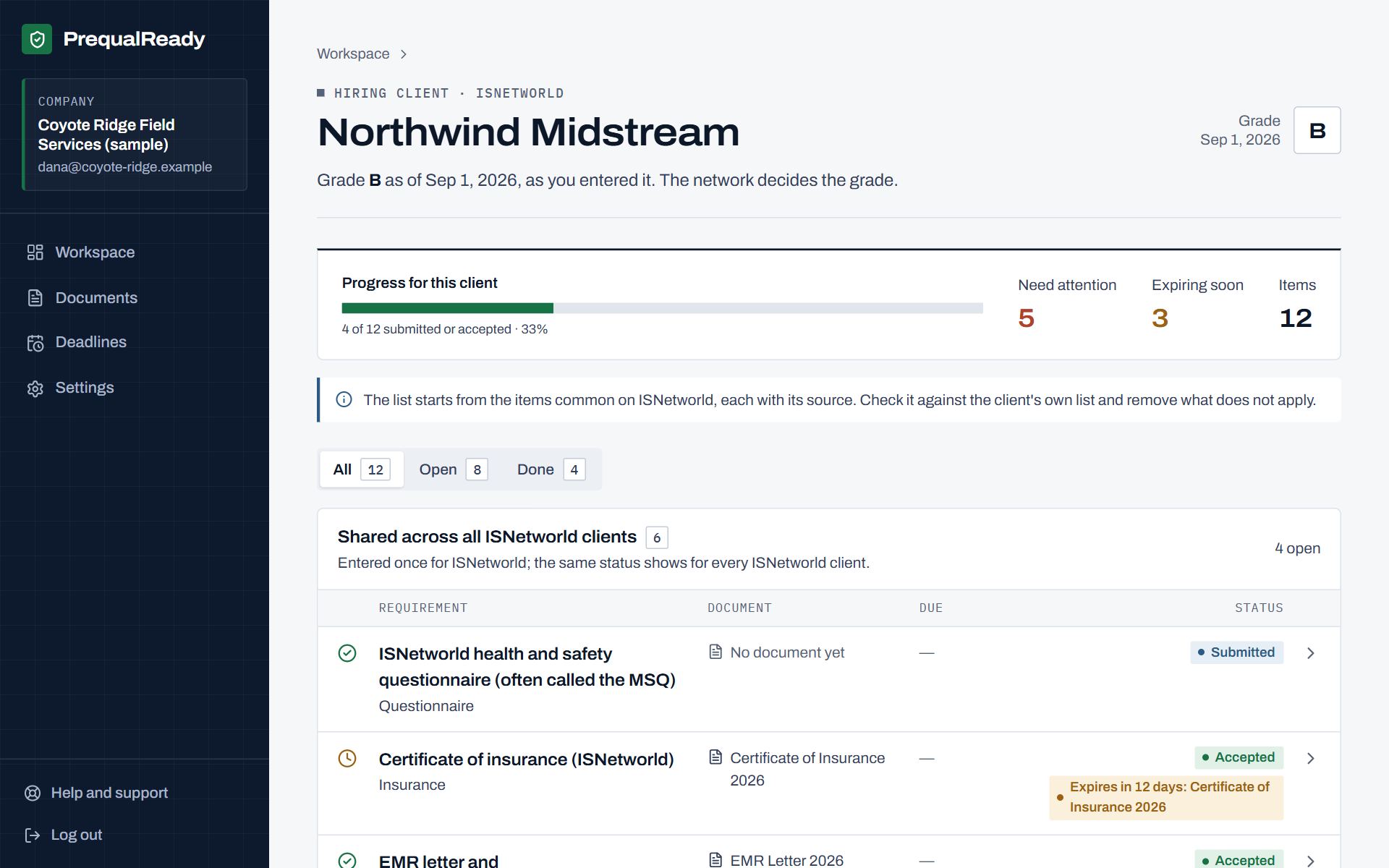Open the ISNetworld health and safety questionnaire row
The height and width of the screenshot is (868, 1389).
(x=829, y=679)
